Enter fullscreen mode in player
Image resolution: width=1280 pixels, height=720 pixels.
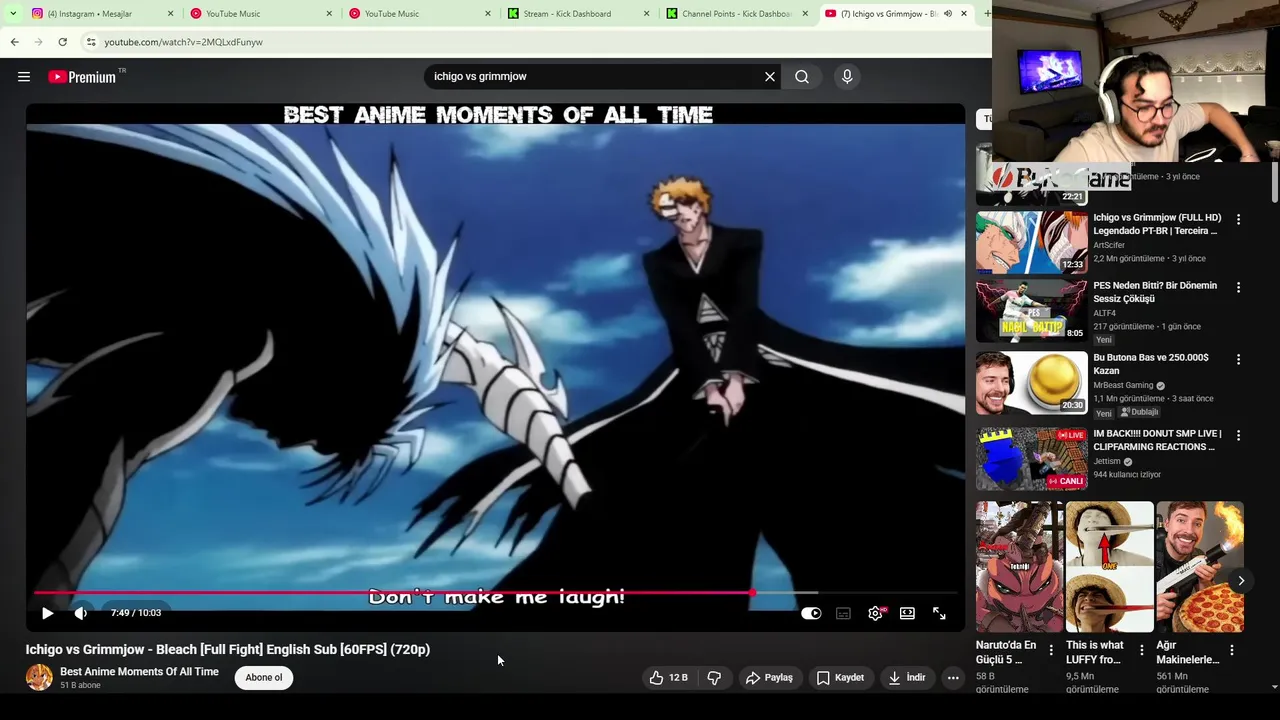point(939,614)
